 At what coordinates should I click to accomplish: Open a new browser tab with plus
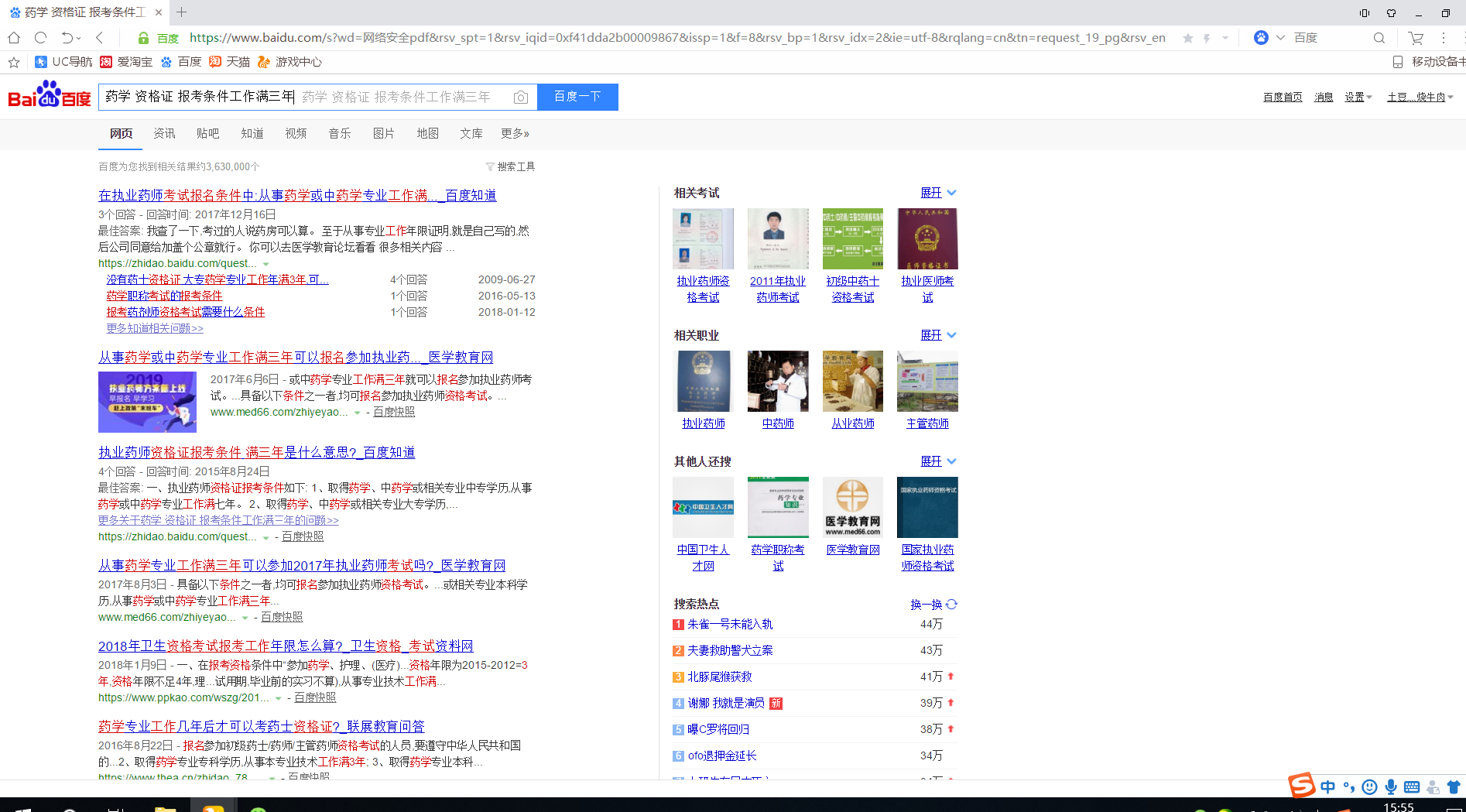point(182,12)
